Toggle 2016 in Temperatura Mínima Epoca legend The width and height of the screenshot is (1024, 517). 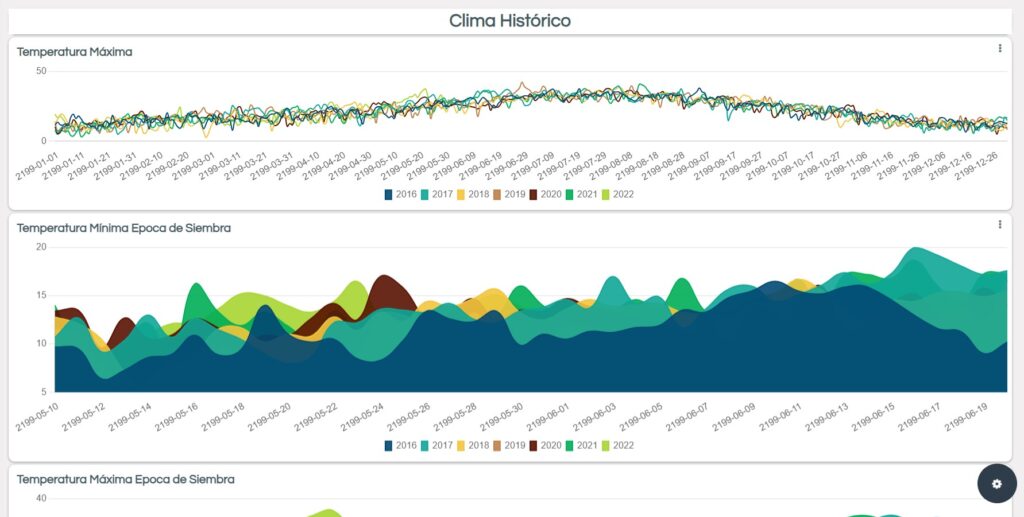[400, 446]
